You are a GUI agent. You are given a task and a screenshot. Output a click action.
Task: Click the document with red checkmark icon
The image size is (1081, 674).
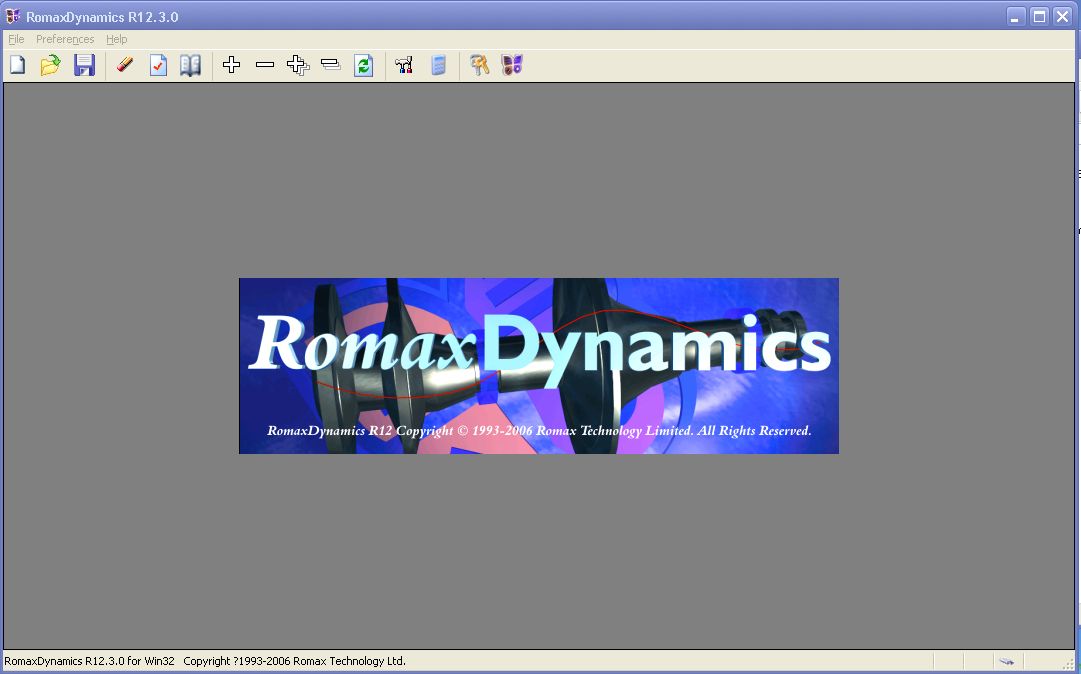click(159, 65)
